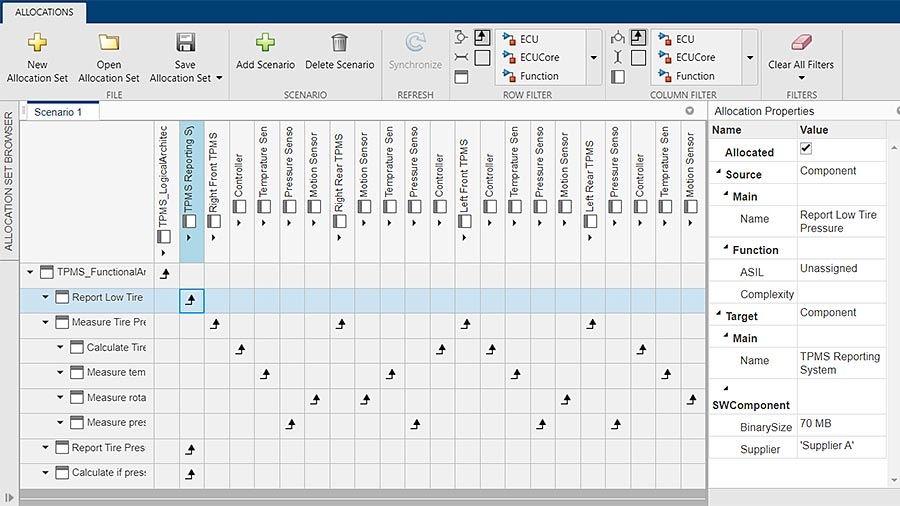Collapse the TPMS_FunctionalArchitecture tree row
This screenshot has height=506, width=900.
[30, 272]
